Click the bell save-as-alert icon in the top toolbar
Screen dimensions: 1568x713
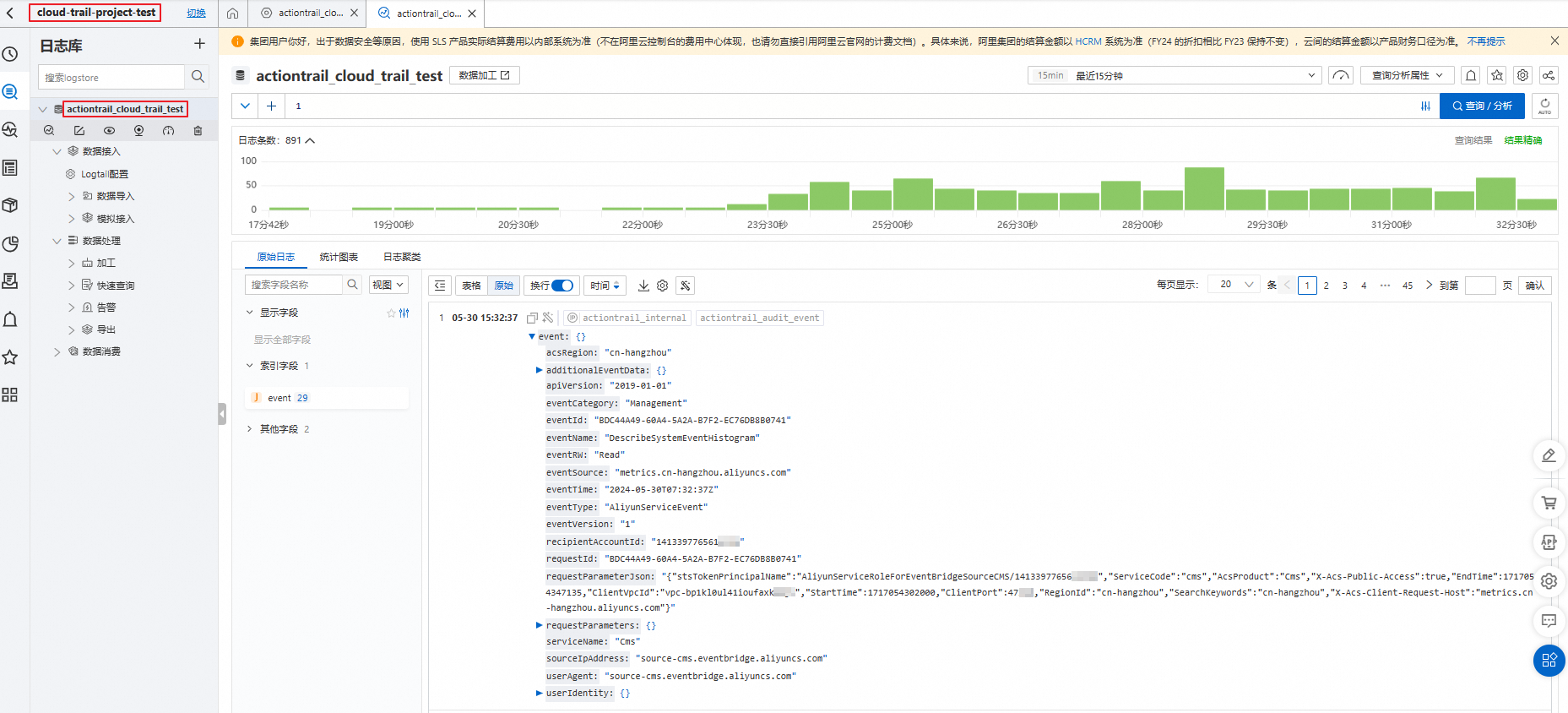[1471, 75]
